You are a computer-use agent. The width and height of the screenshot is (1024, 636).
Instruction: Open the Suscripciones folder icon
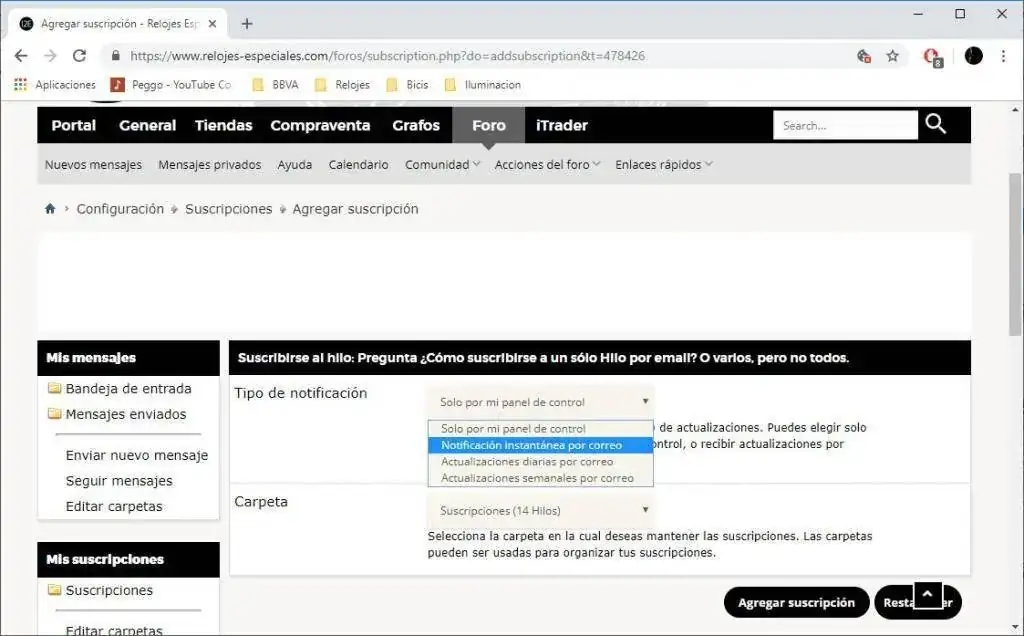[x=57, y=590]
